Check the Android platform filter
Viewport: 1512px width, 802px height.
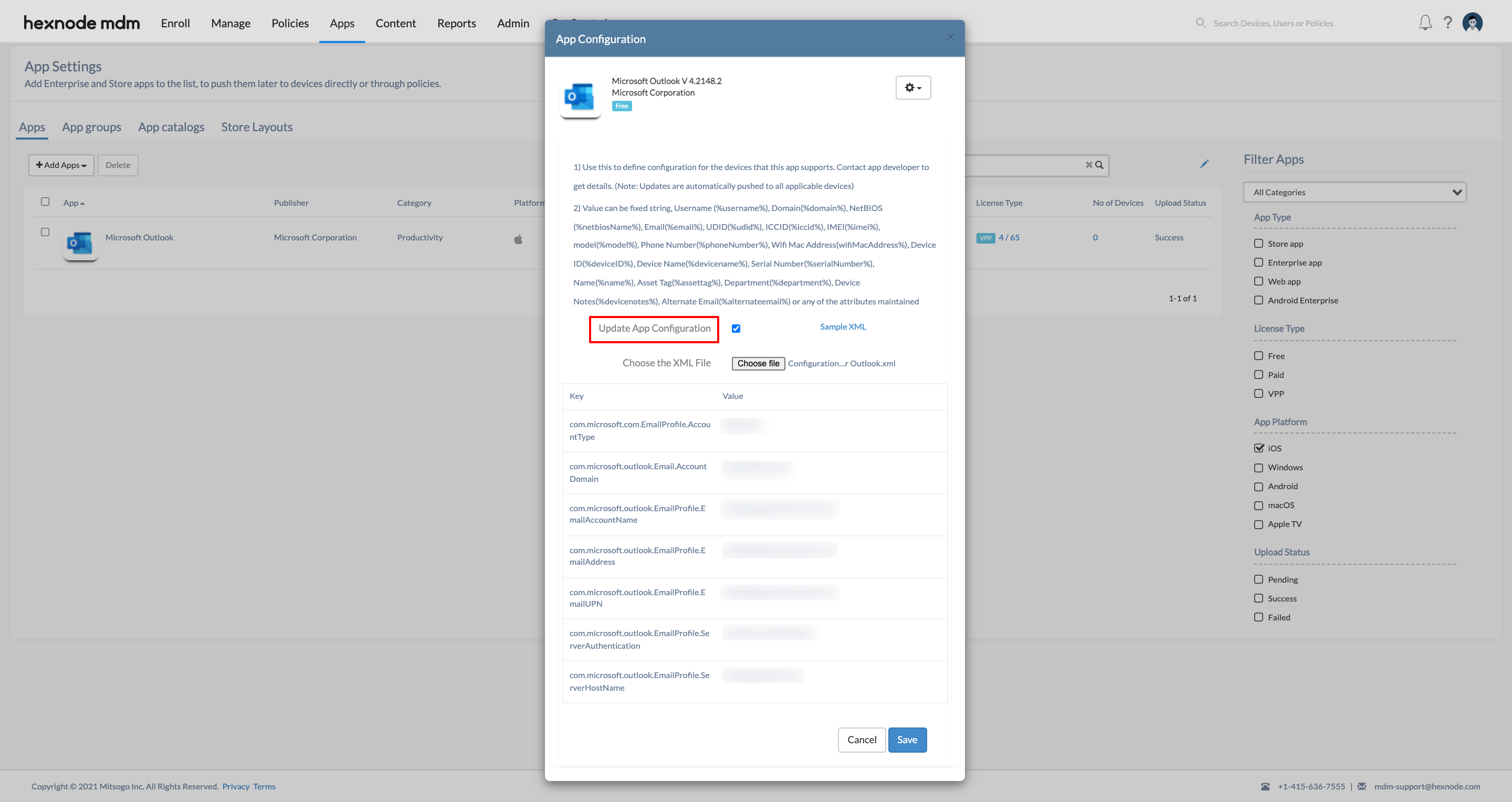click(1258, 487)
